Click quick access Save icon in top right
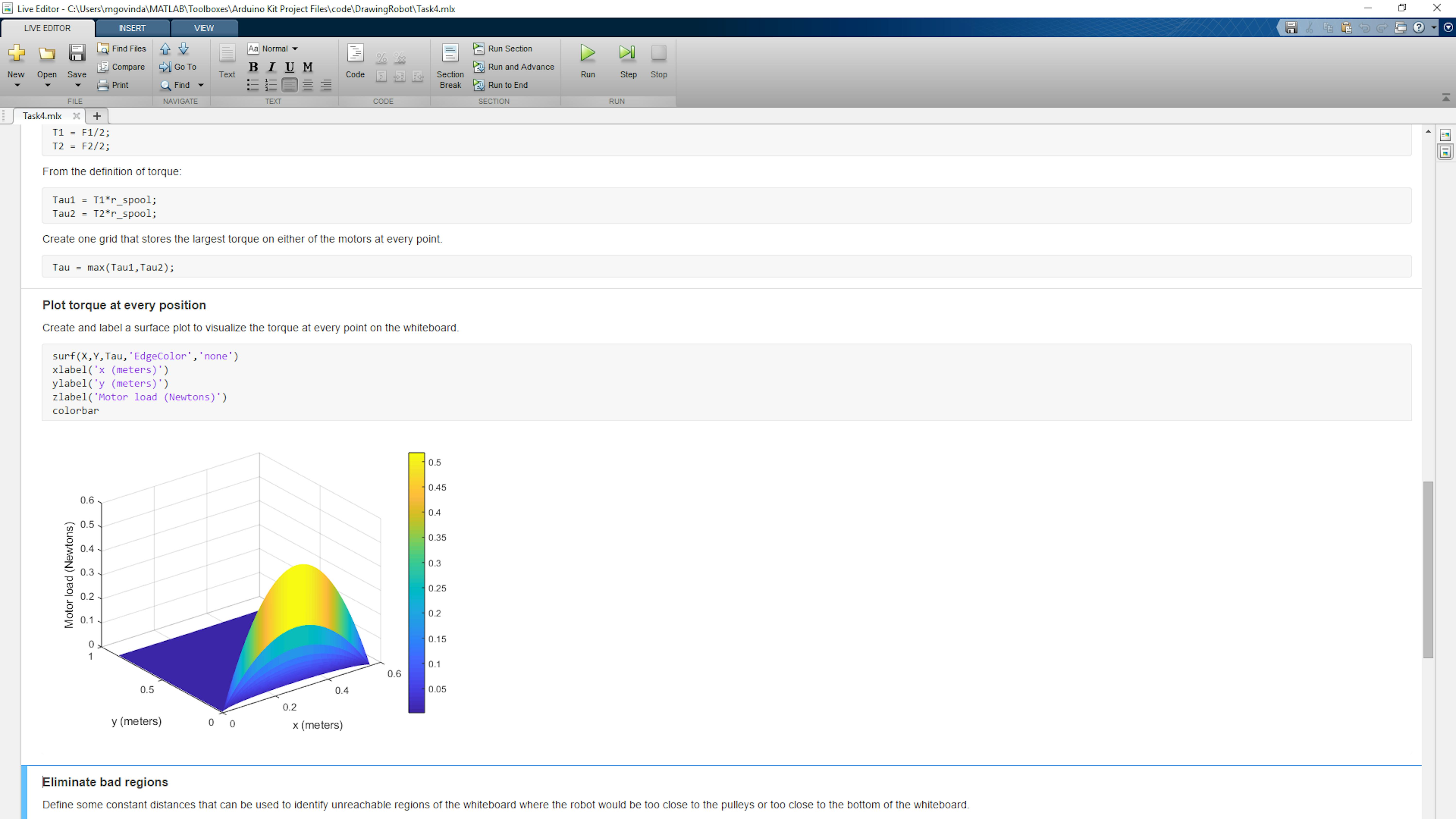The image size is (1456, 819). 1291,28
